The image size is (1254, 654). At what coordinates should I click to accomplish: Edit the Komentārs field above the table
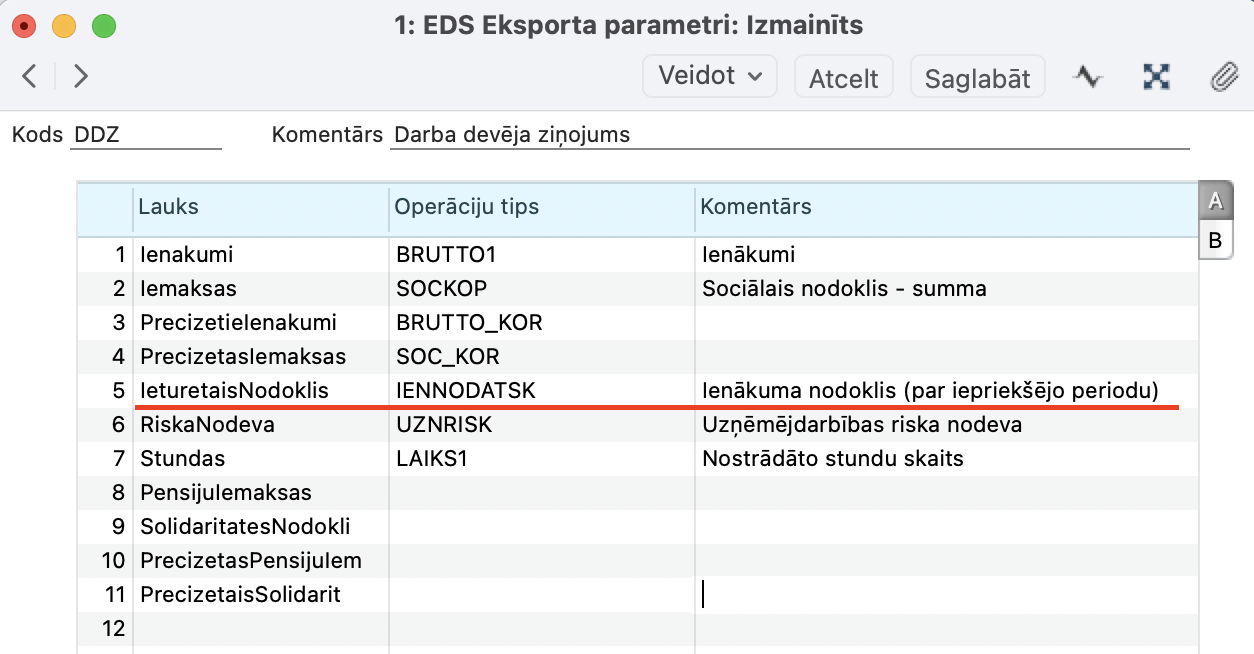point(788,135)
